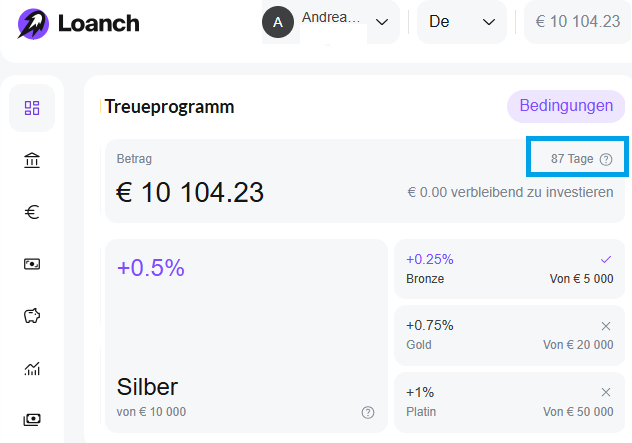Click the stacked cash icon in sidebar
632x443 pixels.
click(x=32, y=420)
